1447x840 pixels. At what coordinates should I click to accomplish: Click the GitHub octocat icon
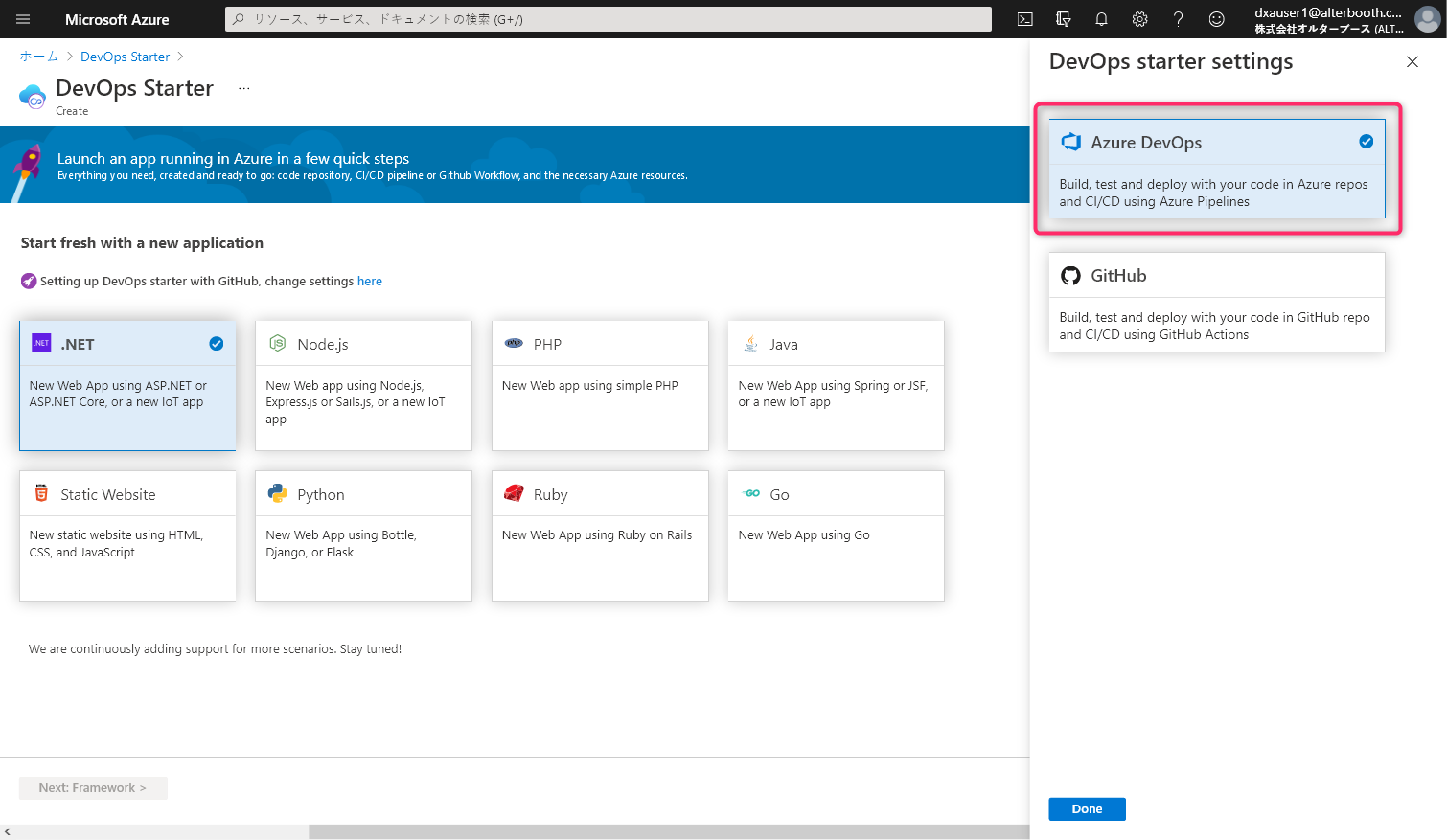[x=1070, y=275]
